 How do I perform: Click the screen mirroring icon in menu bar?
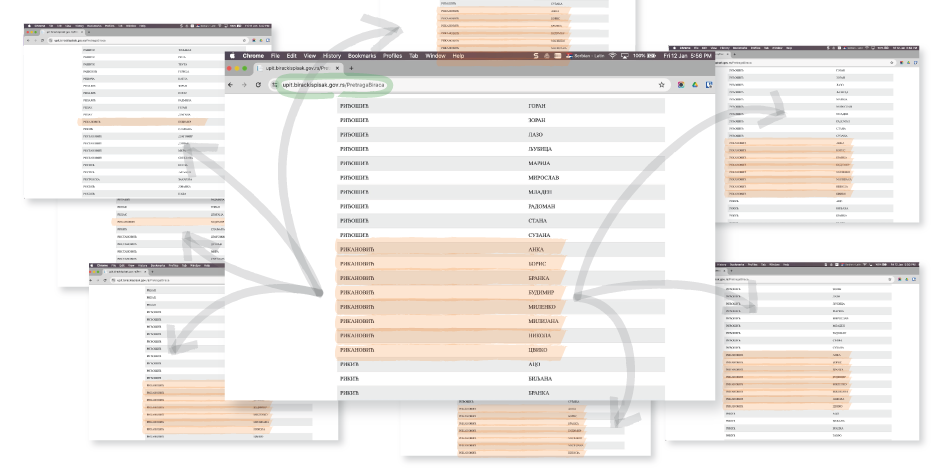point(625,56)
